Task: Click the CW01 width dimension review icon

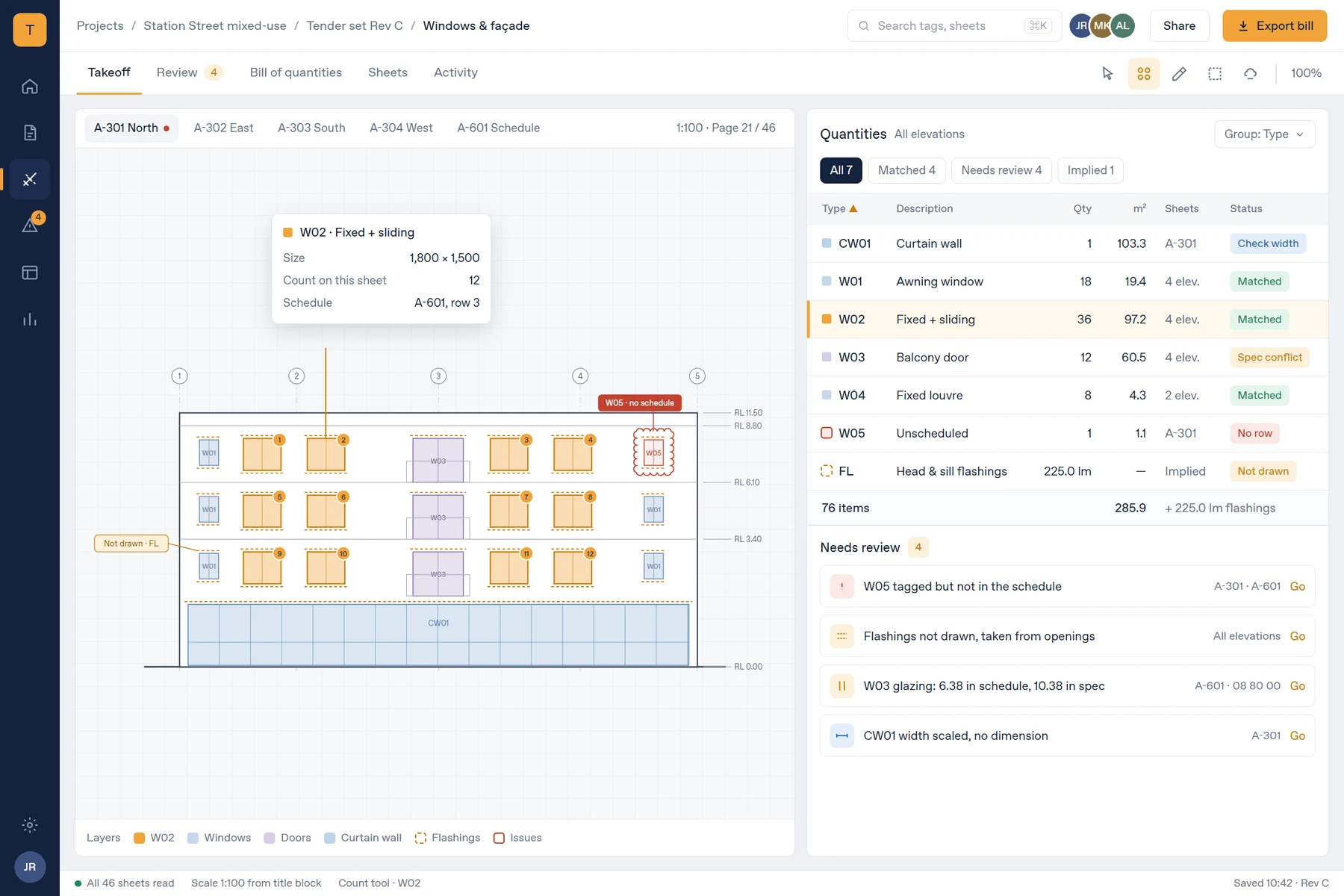Action: tap(841, 735)
